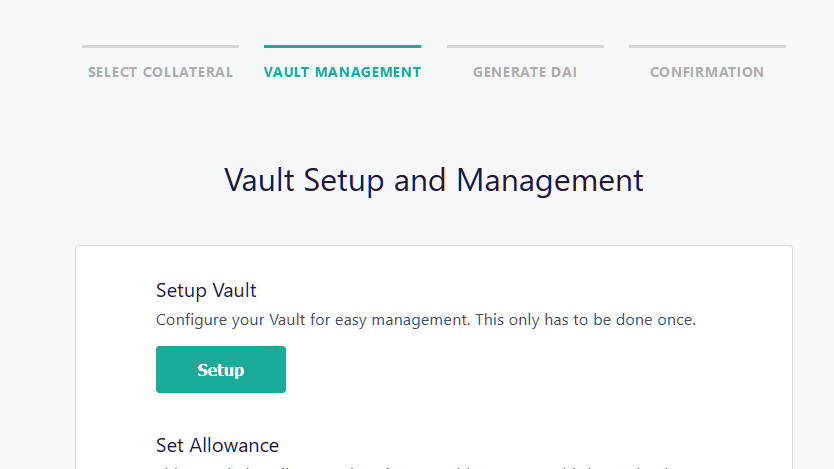Open the Confirmation step tab

coord(707,72)
